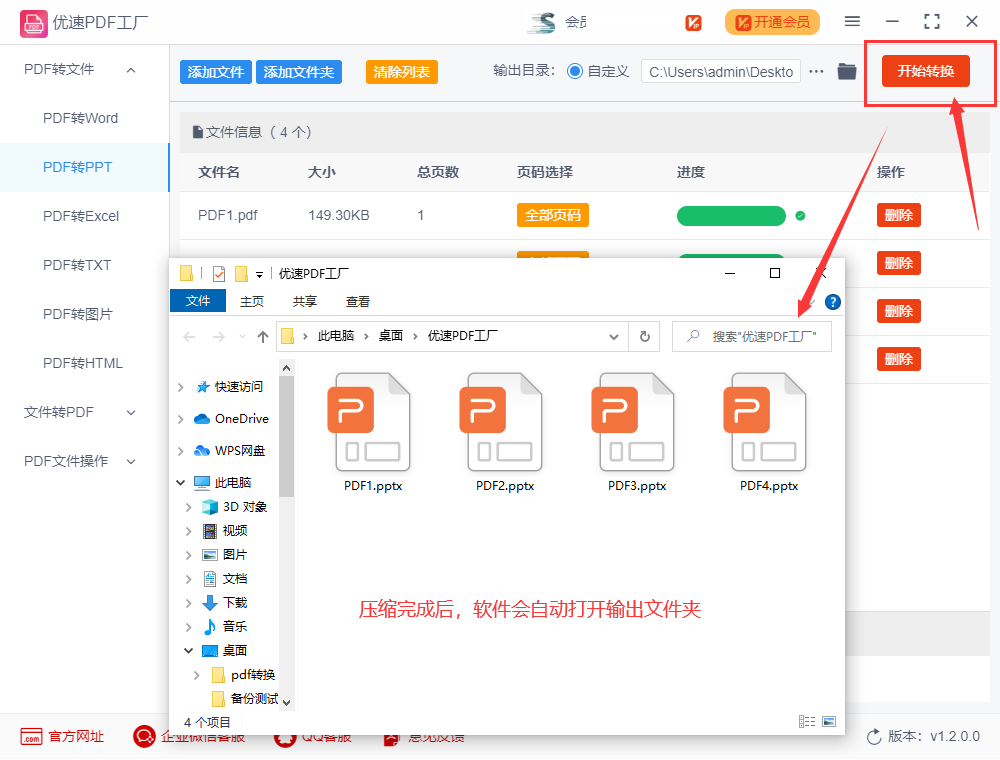Select the 自定义 output radio button
1000x760 pixels.
pos(575,71)
